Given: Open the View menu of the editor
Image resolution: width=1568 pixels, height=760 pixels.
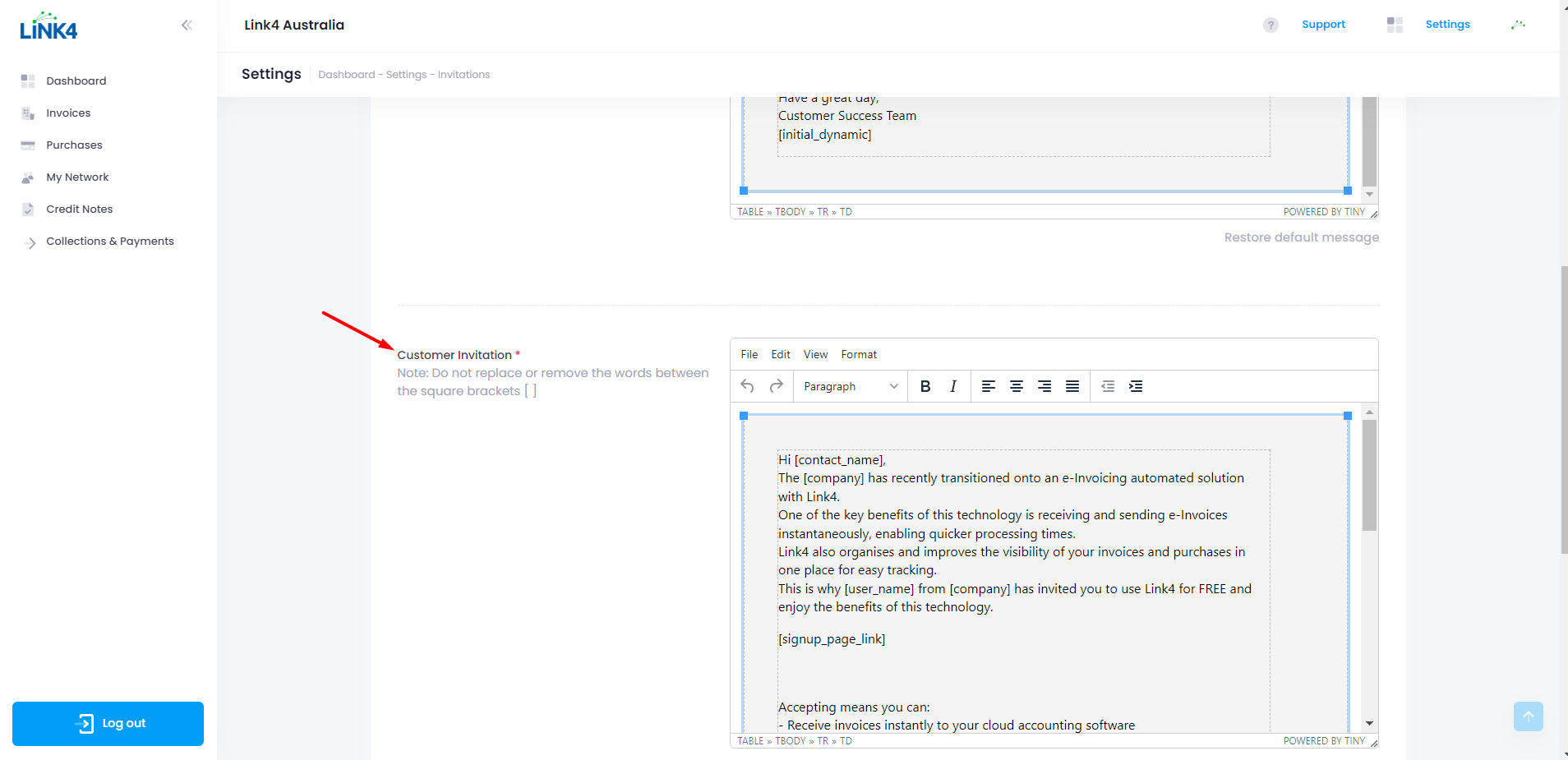Looking at the screenshot, I should tap(815, 354).
